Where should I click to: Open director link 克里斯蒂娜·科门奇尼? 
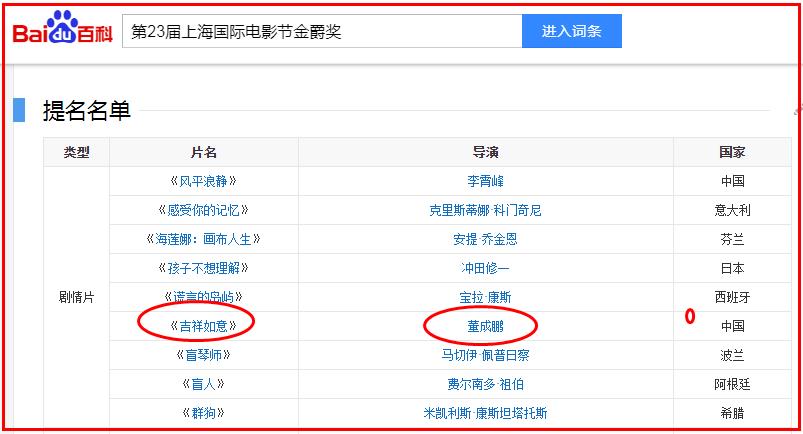[x=485, y=210]
